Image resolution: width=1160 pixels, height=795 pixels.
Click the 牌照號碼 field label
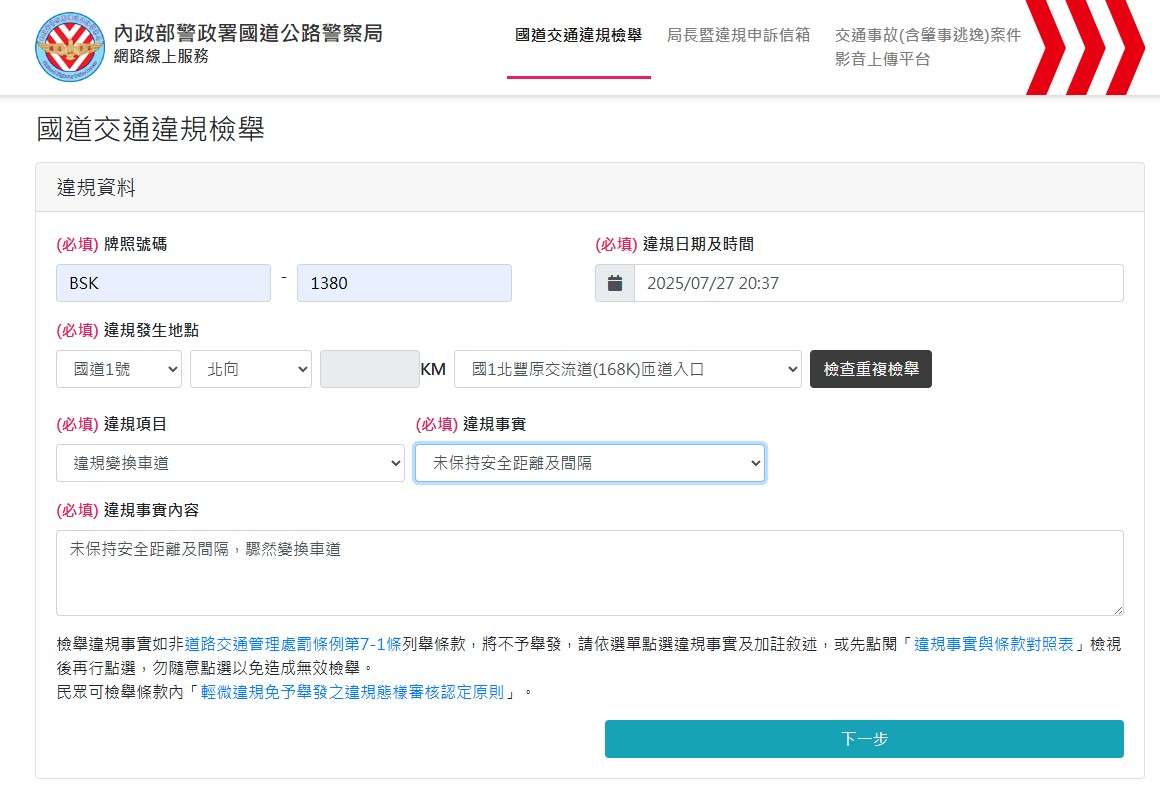135,244
